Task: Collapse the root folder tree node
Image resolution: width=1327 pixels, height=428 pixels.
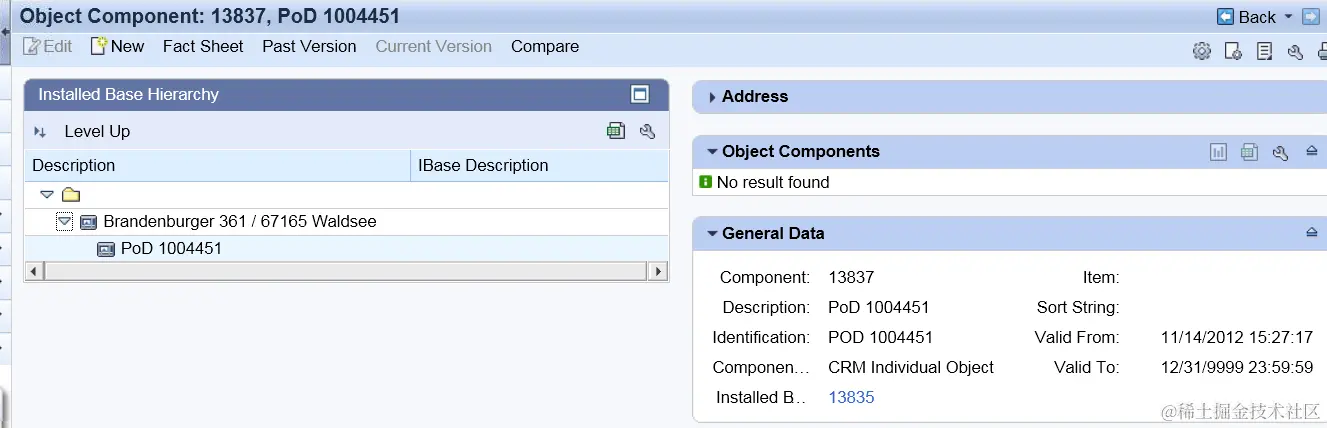Action: point(46,195)
